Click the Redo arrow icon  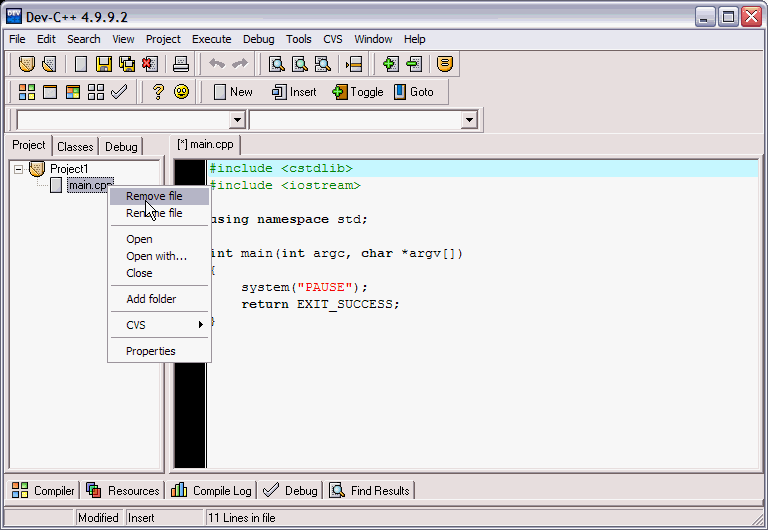tap(240, 64)
